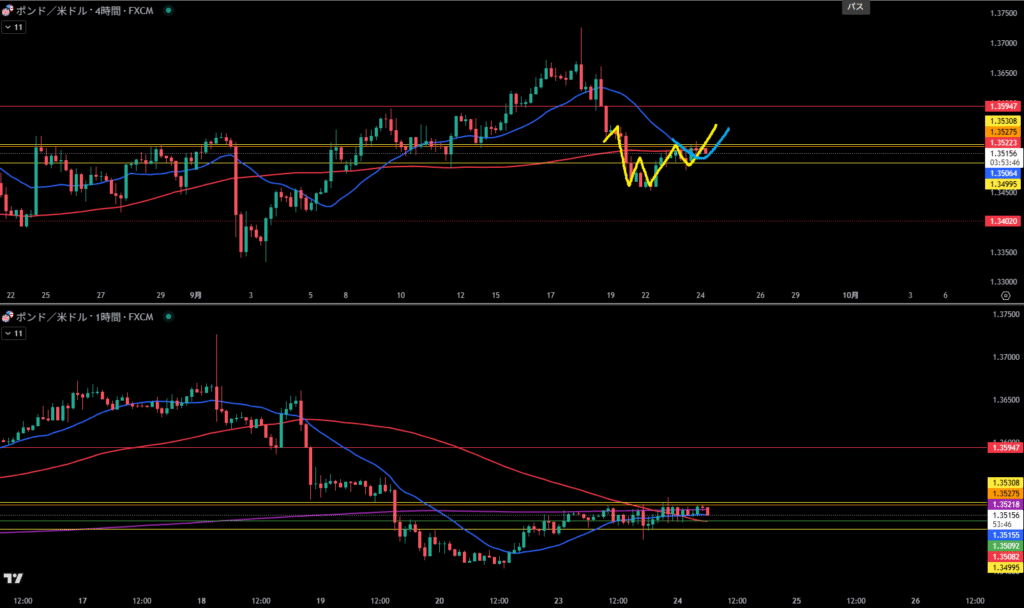Click the green 1.35092 price label on lower chart
Image resolution: width=1024 pixels, height=608 pixels.
[x=1002, y=546]
